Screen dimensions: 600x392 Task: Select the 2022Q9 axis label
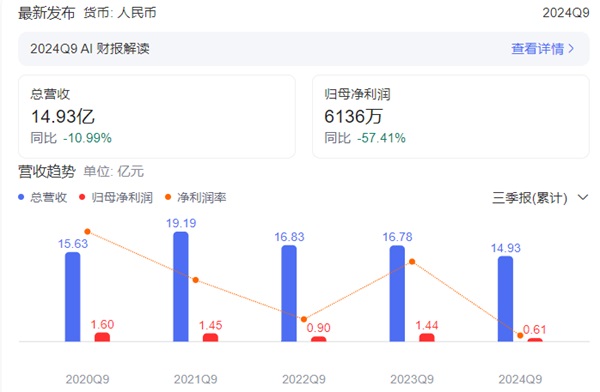(x=304, y=379)
